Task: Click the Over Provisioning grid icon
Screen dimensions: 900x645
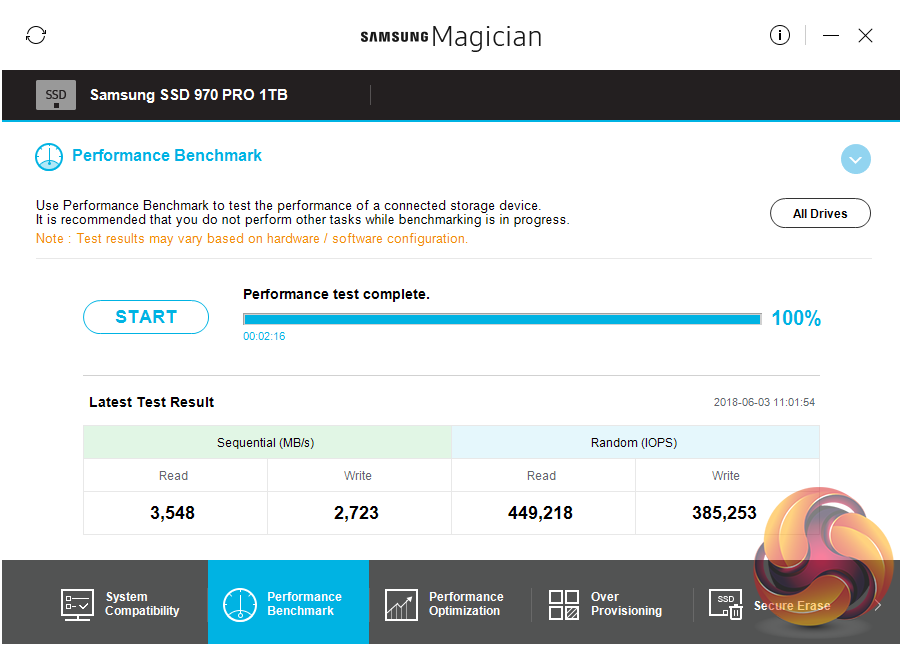Action: coord(564,604)
